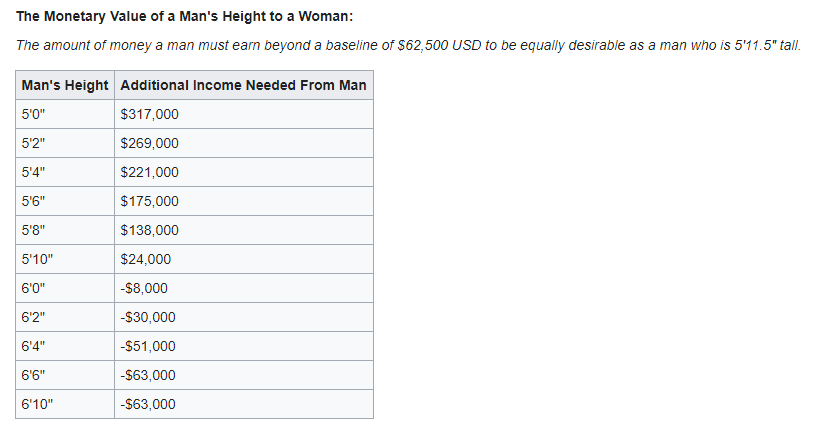Click the bold table title heading
The image size is (813, 429).
coord(185,17)
